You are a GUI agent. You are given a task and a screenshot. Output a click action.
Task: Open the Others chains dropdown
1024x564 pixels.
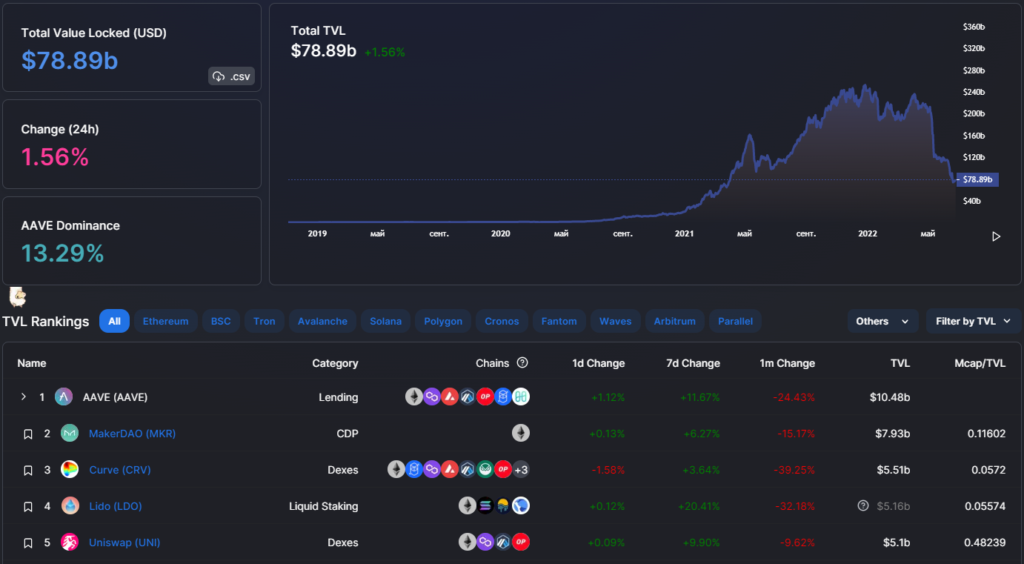tap(882, 321)
